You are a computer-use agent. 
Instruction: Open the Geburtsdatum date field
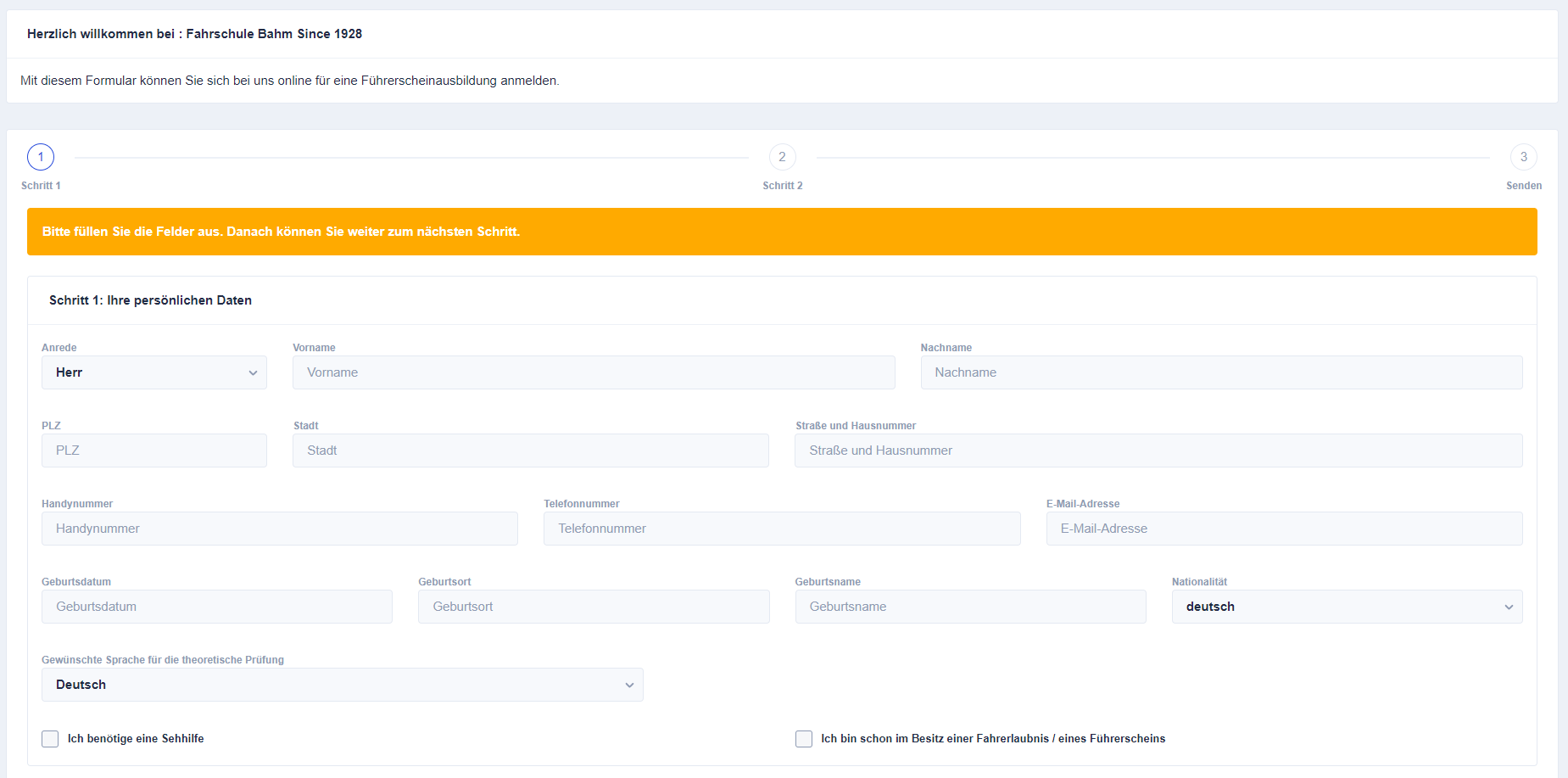tap(217, 607)
